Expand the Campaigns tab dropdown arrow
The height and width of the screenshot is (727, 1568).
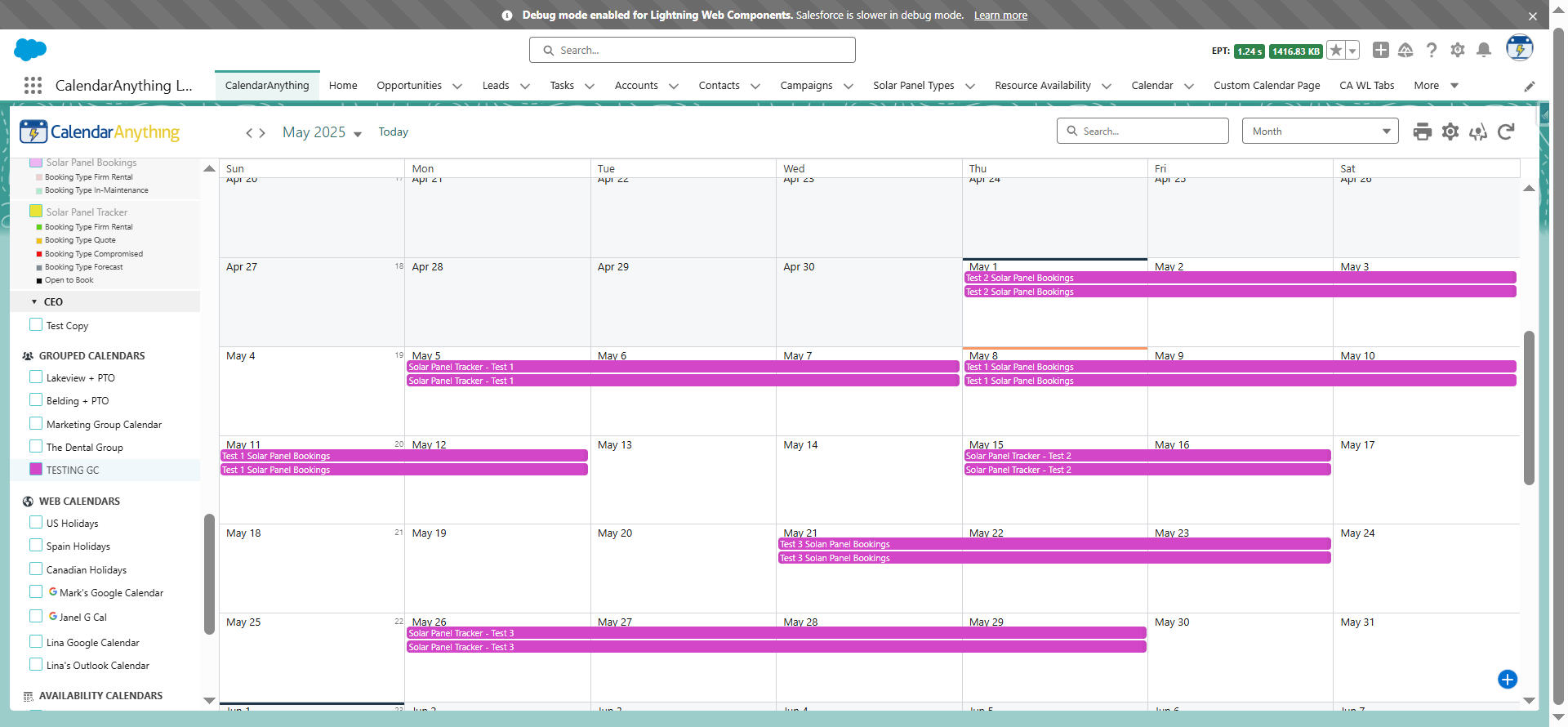(x=849, y=86)
